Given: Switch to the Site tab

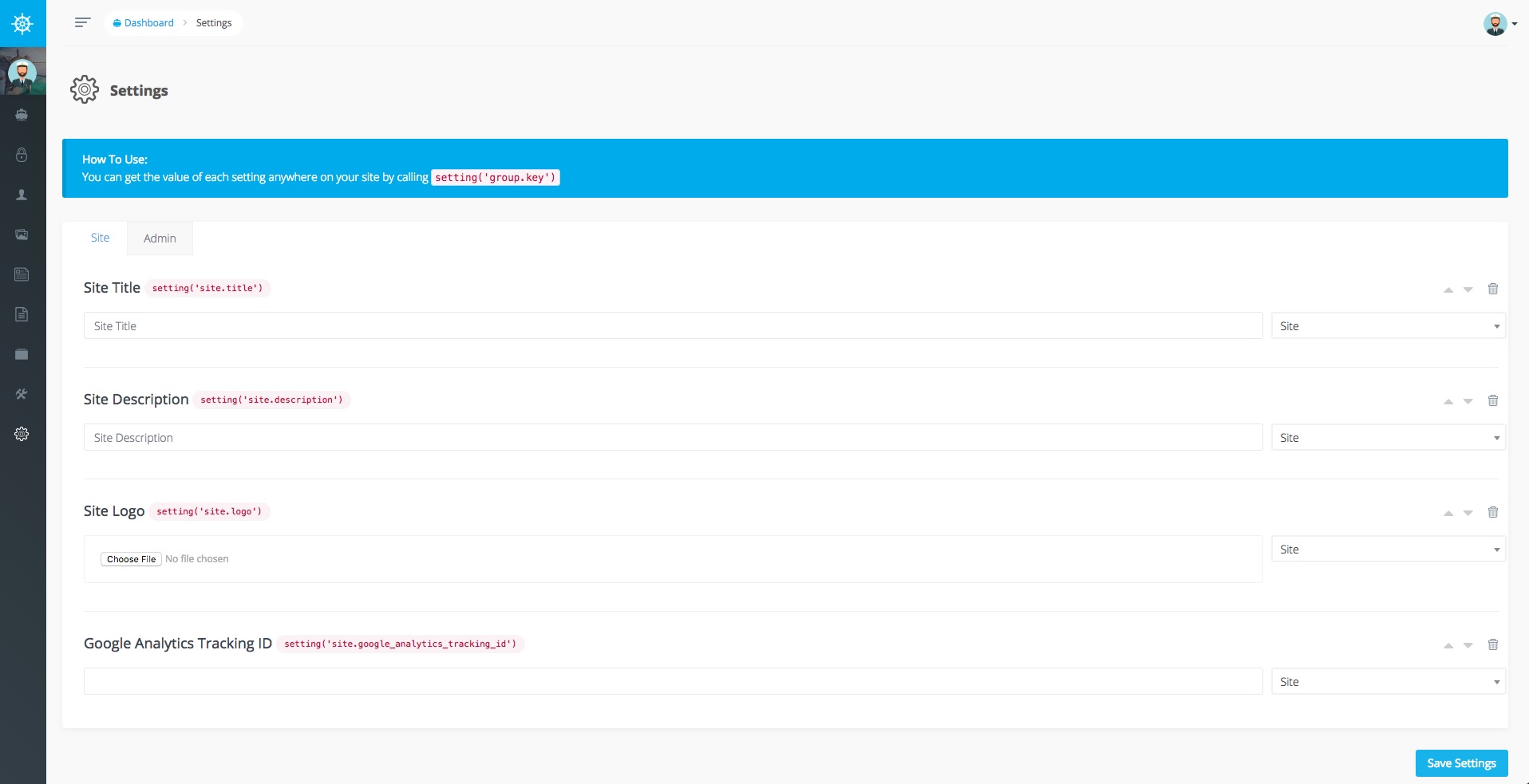Looking at the screenshot, I should click(100, 238).
